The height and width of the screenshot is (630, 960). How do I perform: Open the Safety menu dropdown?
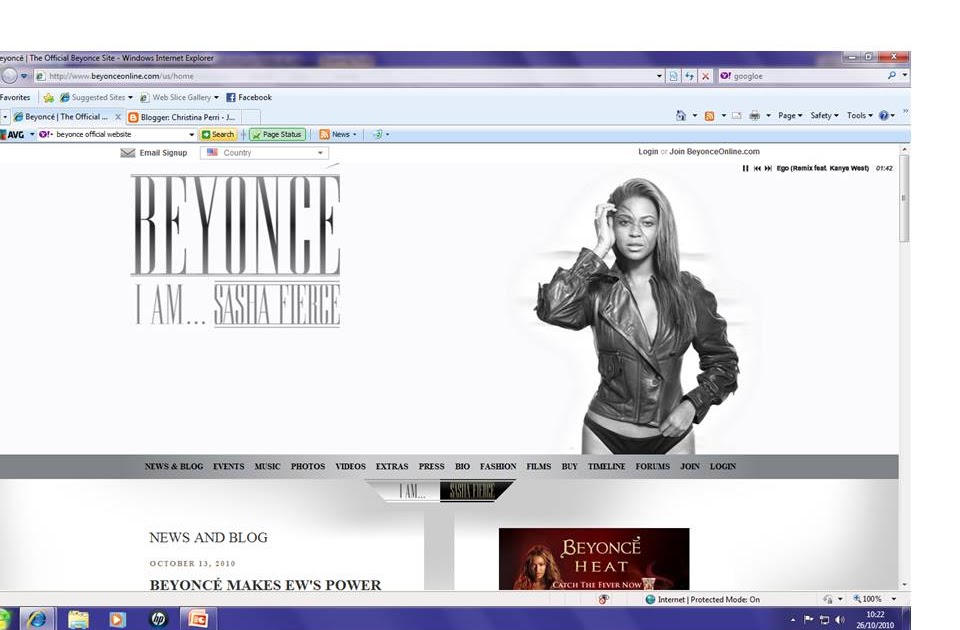pyautogui.click(x=824, y=115)
